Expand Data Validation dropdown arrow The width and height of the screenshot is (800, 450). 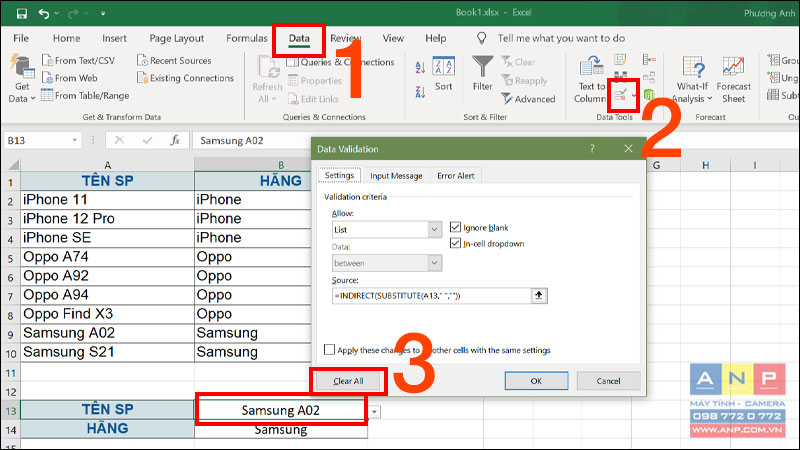(x=634, y=95)
